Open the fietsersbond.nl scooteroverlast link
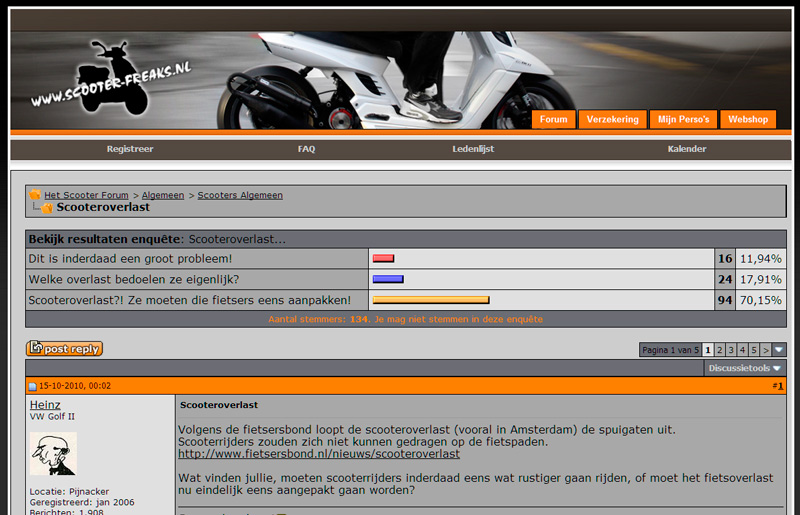Viewport: 800px width, 515px height. point(319,454)
